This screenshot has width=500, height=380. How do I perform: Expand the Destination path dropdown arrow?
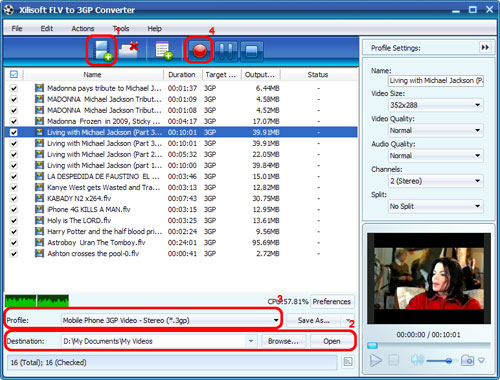click(251, 341)
